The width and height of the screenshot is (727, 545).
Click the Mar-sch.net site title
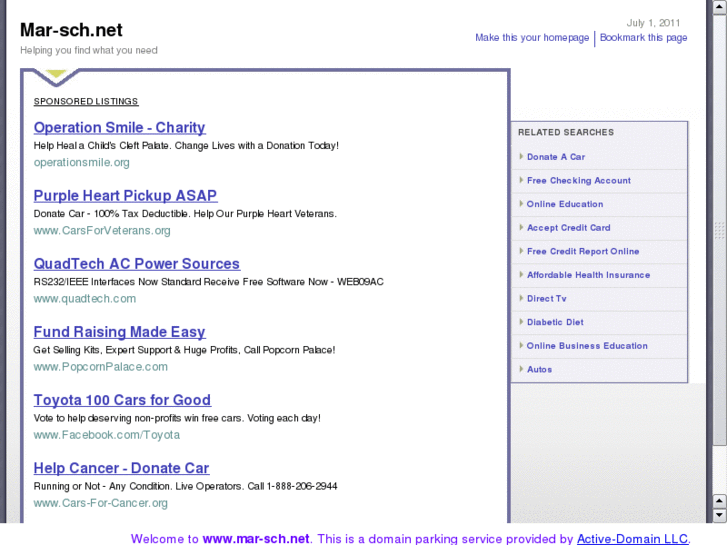point(71,30)
